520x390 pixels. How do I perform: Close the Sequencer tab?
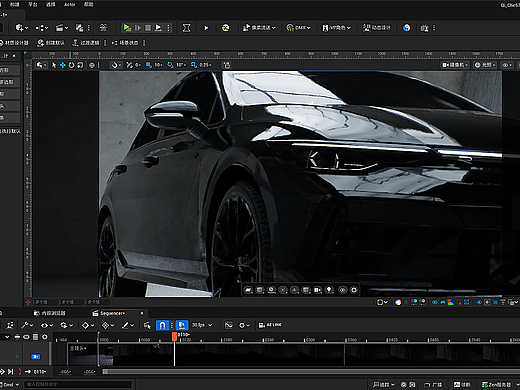pos(142,313)
